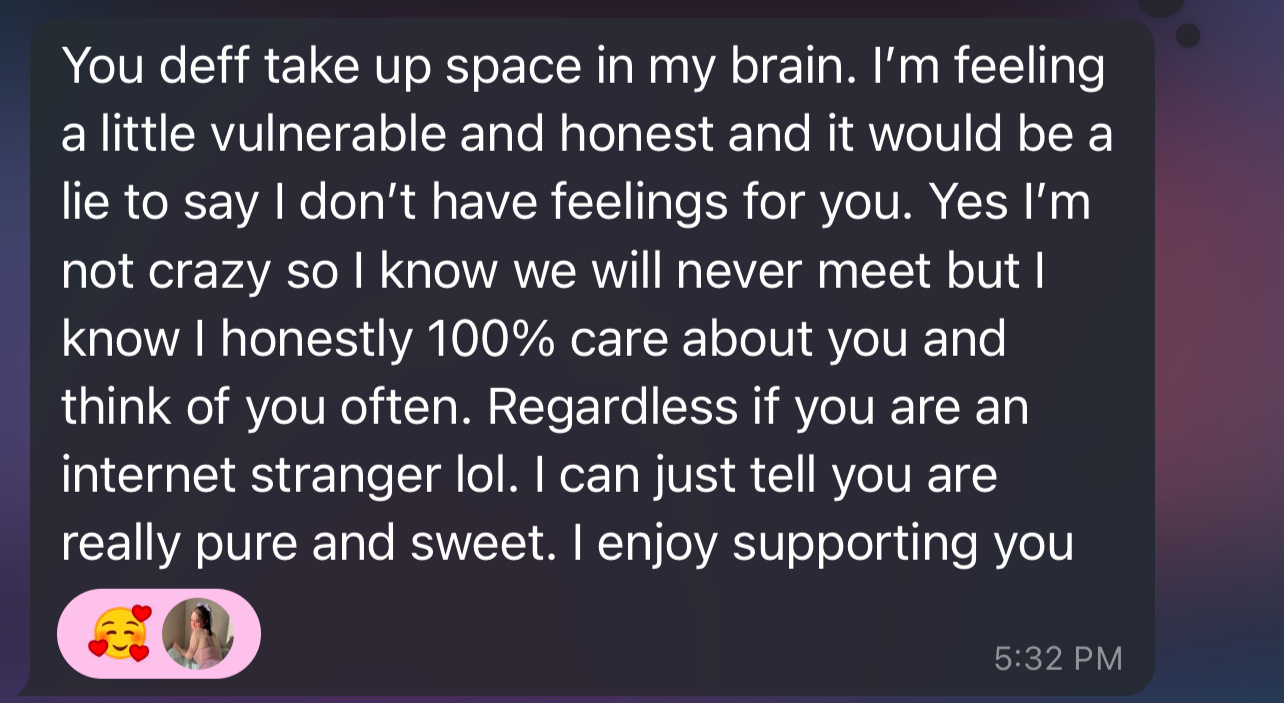Click the 5:32 PM message timestamp

click(x=1059, y=658)
